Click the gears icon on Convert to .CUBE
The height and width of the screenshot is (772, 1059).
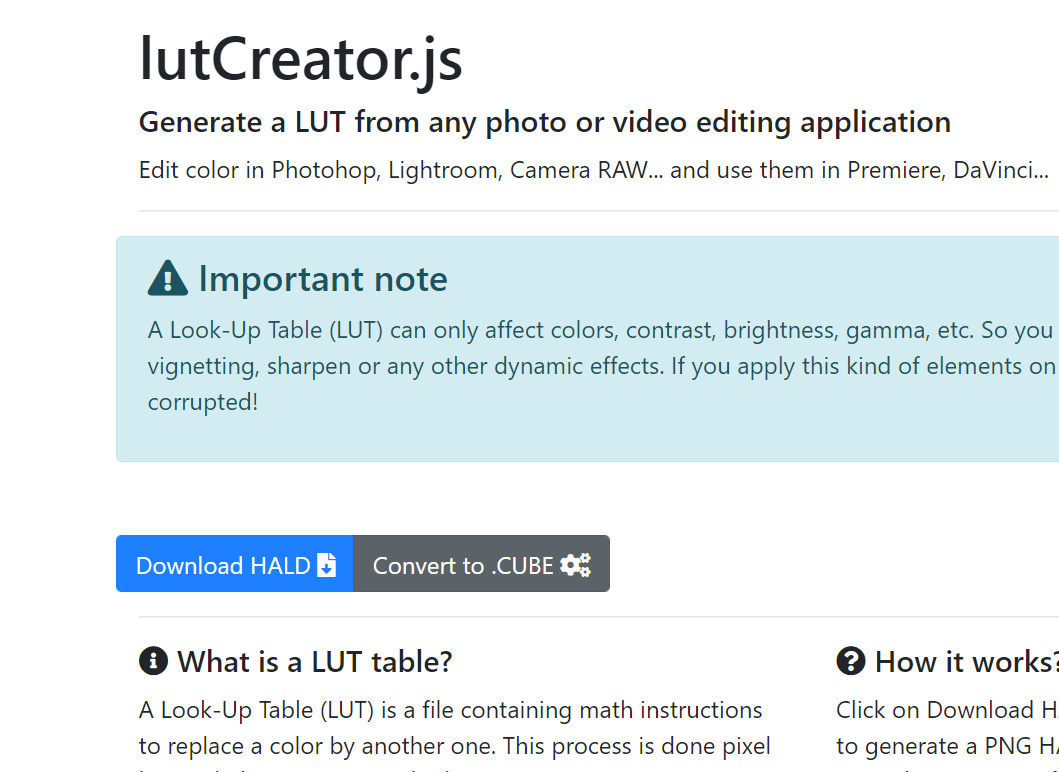pyautogui.click(x=575, y=565)
